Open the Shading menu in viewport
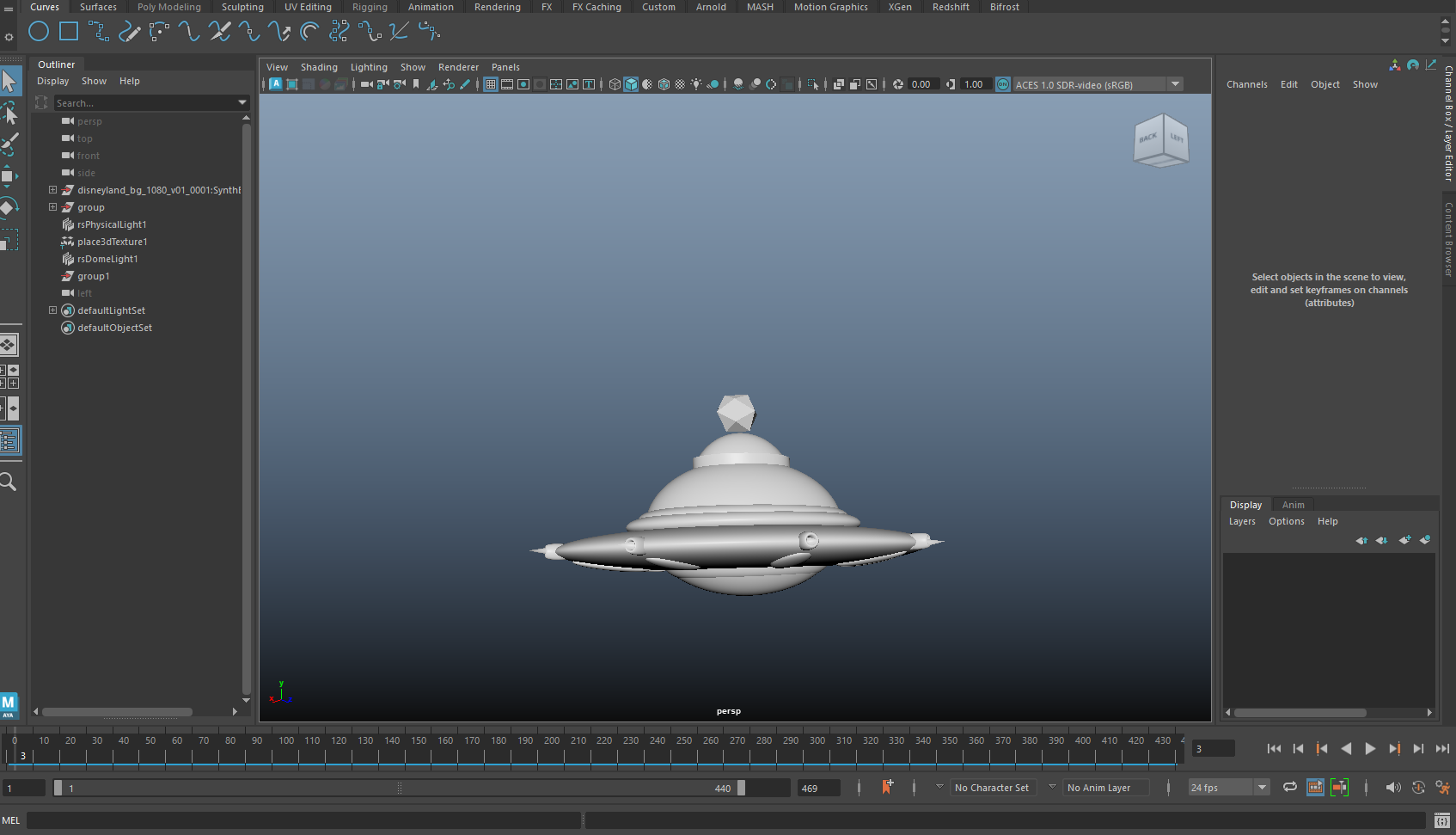This screenshot has width=1456, height=835. [319, 67]
